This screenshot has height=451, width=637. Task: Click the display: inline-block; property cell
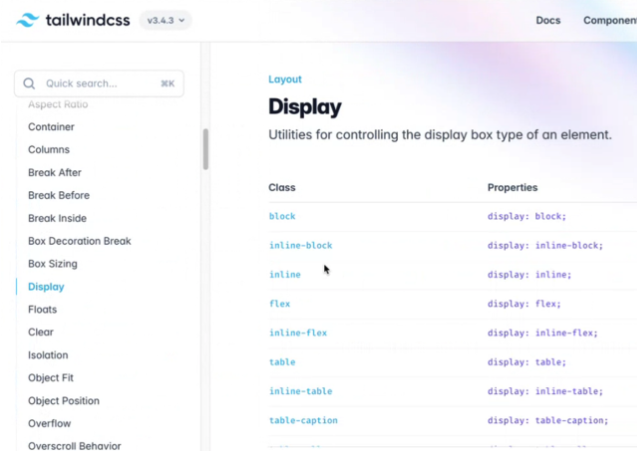[545, 245]
